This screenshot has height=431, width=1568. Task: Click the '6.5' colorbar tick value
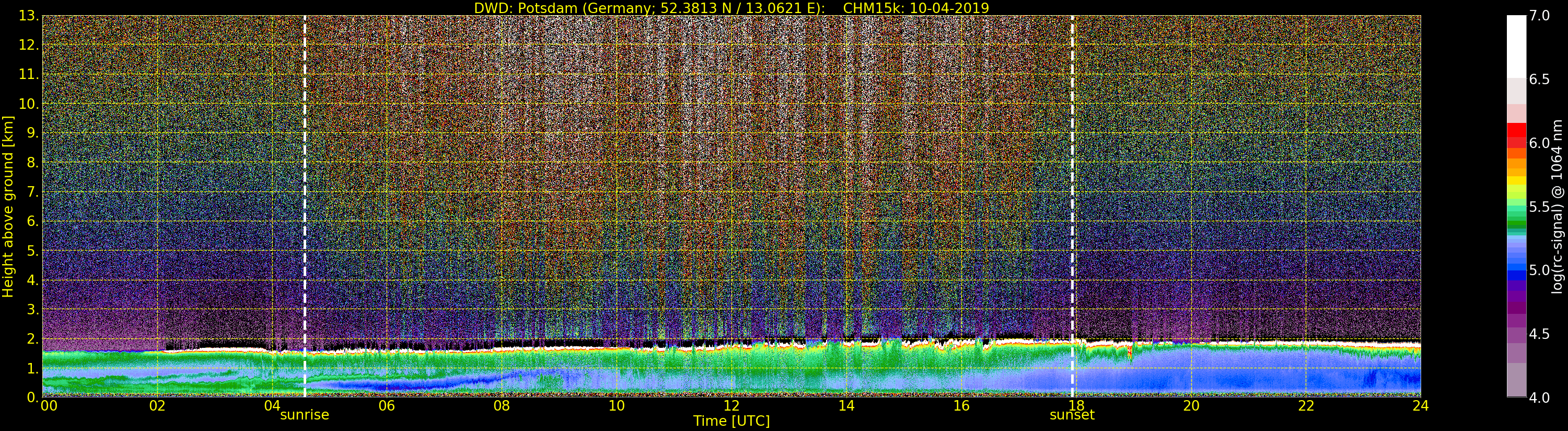click(1539, 80)
